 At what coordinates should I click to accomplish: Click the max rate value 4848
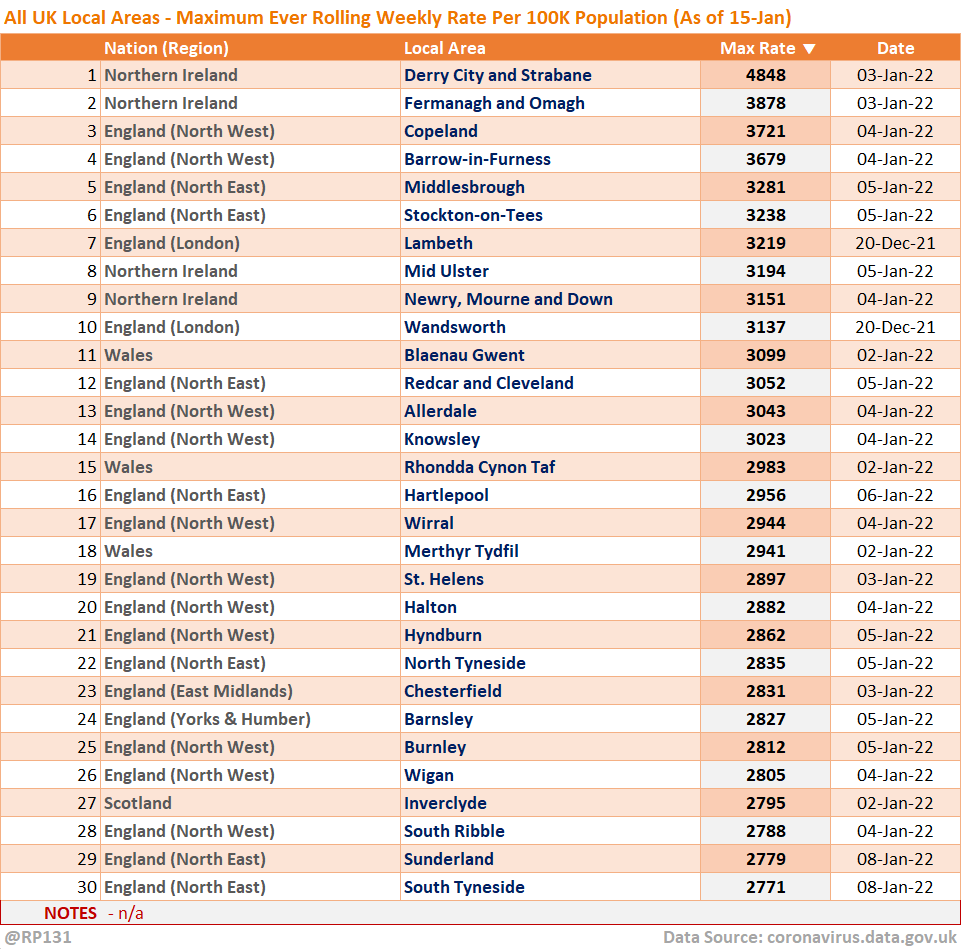[x=765, y=75]
